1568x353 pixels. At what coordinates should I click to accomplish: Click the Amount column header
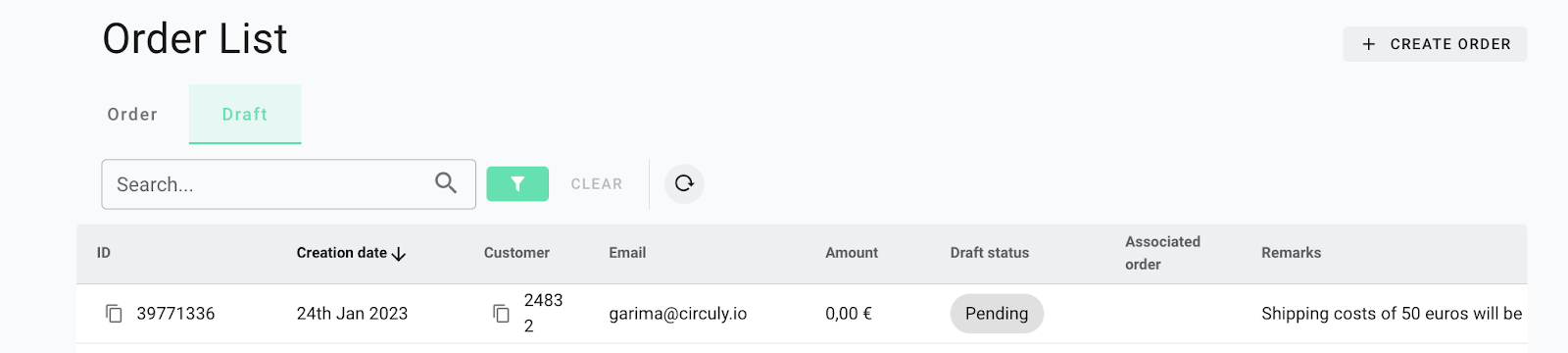[852, 253]
